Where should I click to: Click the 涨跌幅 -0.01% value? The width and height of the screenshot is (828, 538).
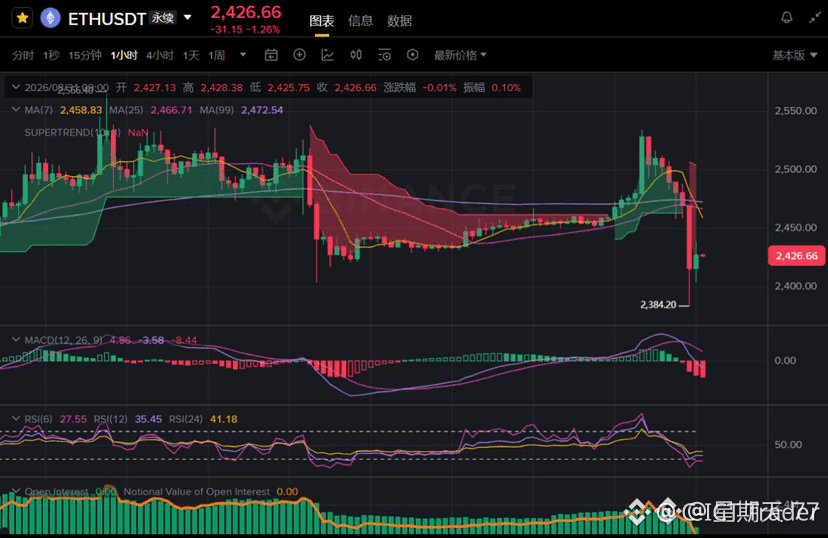(439, 88)
